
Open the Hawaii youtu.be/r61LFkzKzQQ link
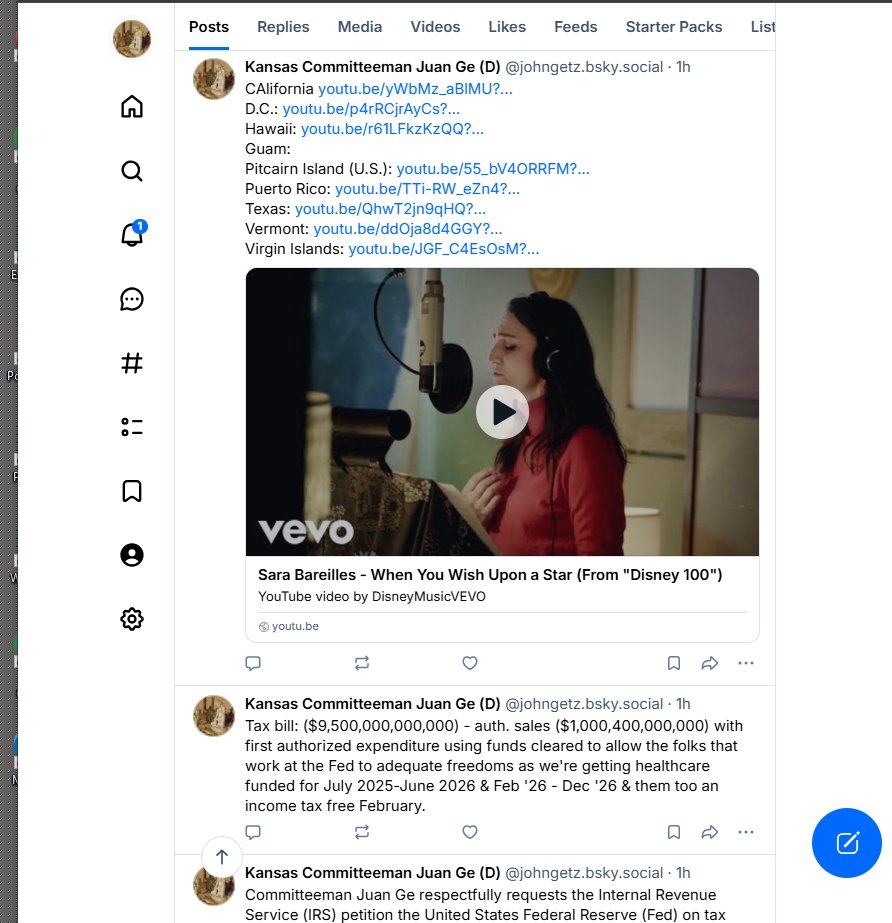[x=392, y=129]
